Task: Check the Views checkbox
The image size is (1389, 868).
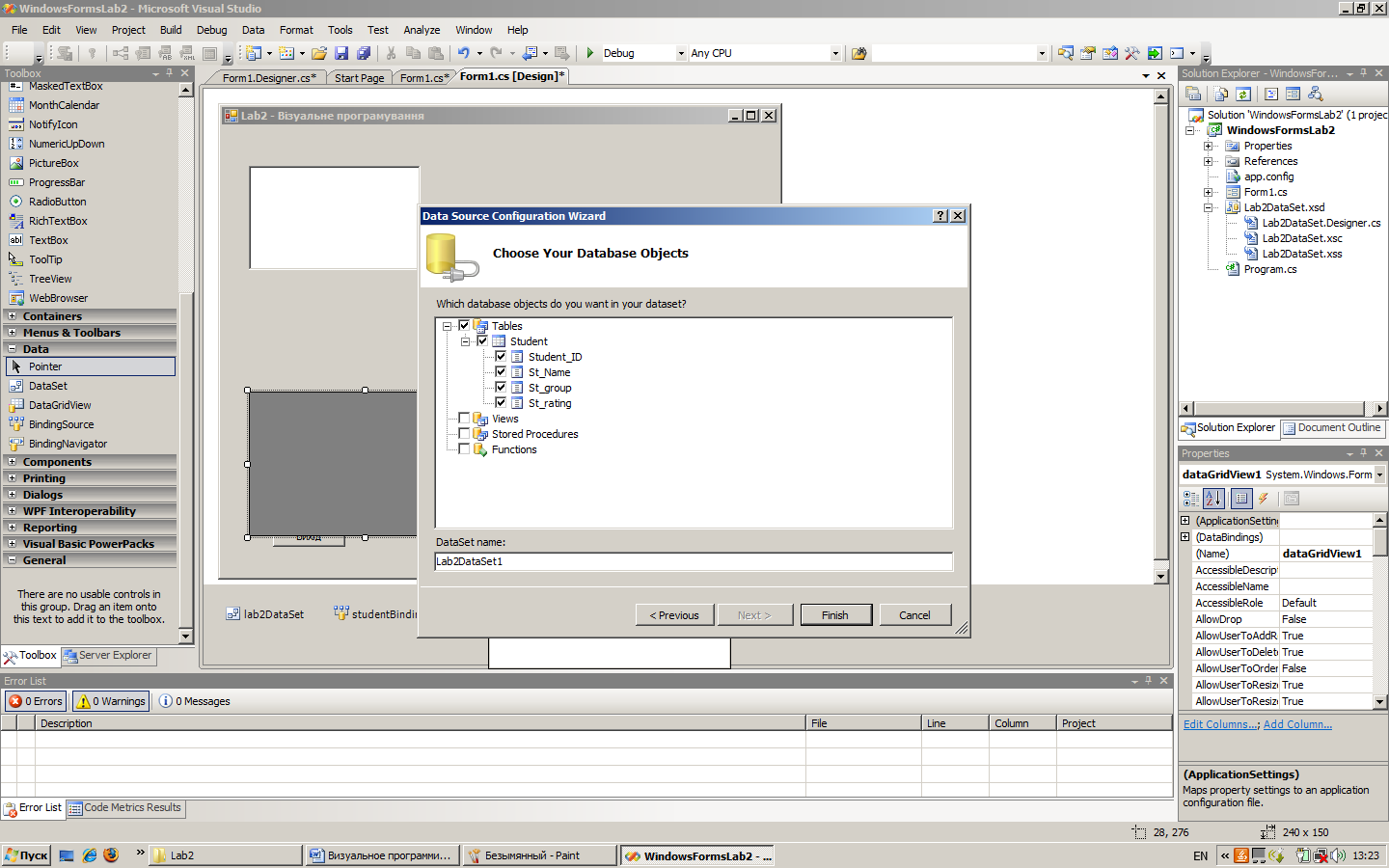Action: coord(464,418)
